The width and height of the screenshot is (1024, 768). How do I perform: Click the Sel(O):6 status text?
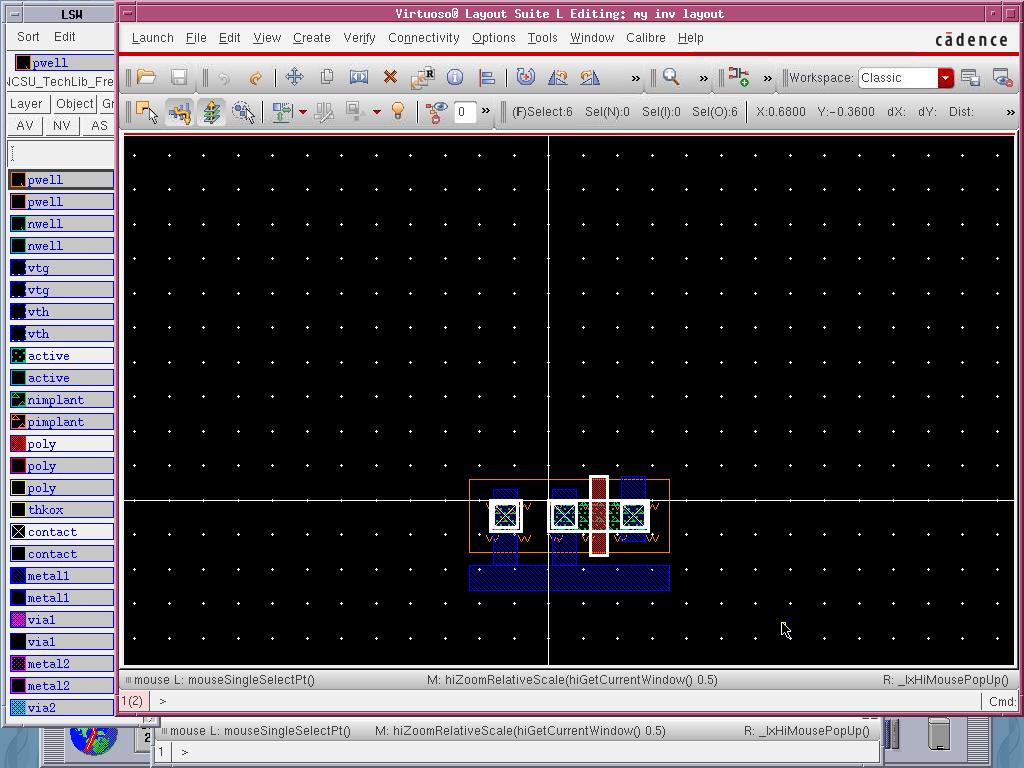point(714,112)
